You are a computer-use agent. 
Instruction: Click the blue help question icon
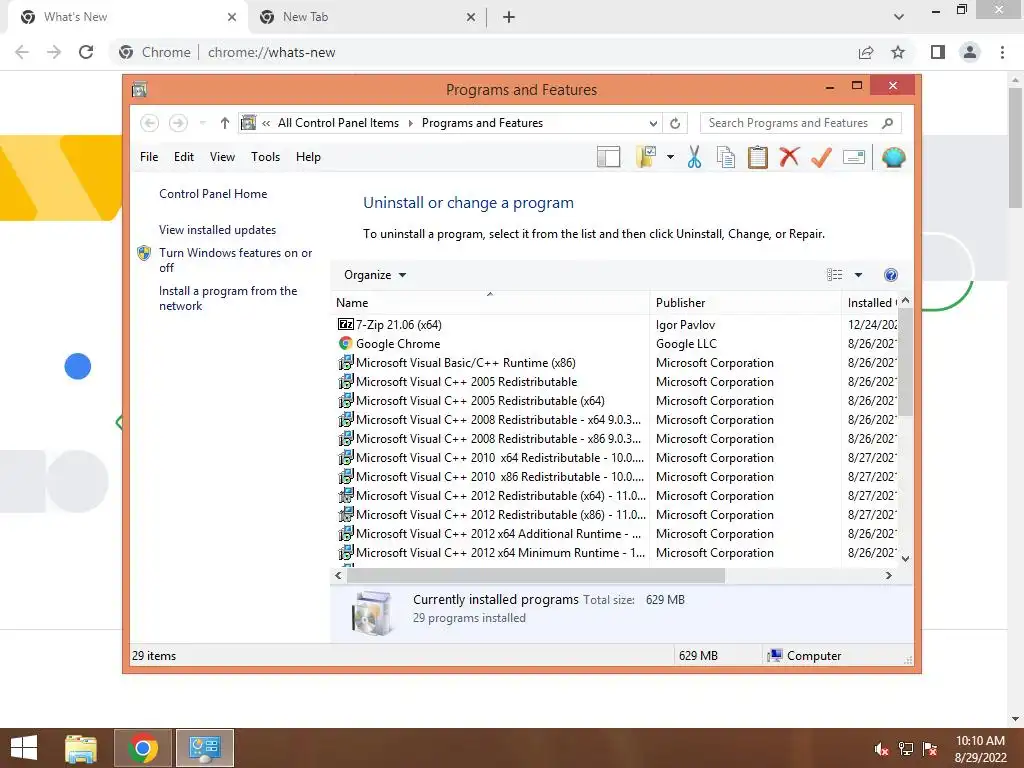[x=891, y=275]
